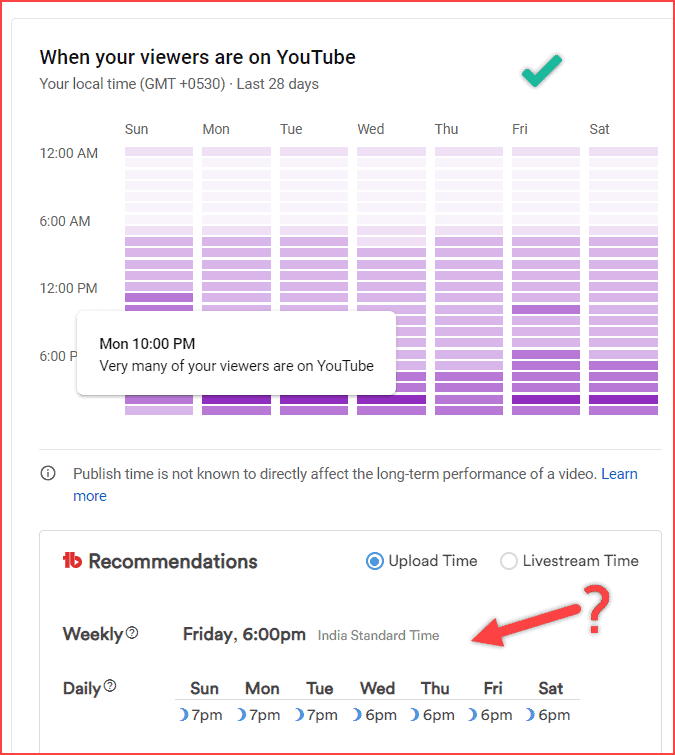
Task: Open the Daily help question mark icon
Action: (x=110, y=686)
